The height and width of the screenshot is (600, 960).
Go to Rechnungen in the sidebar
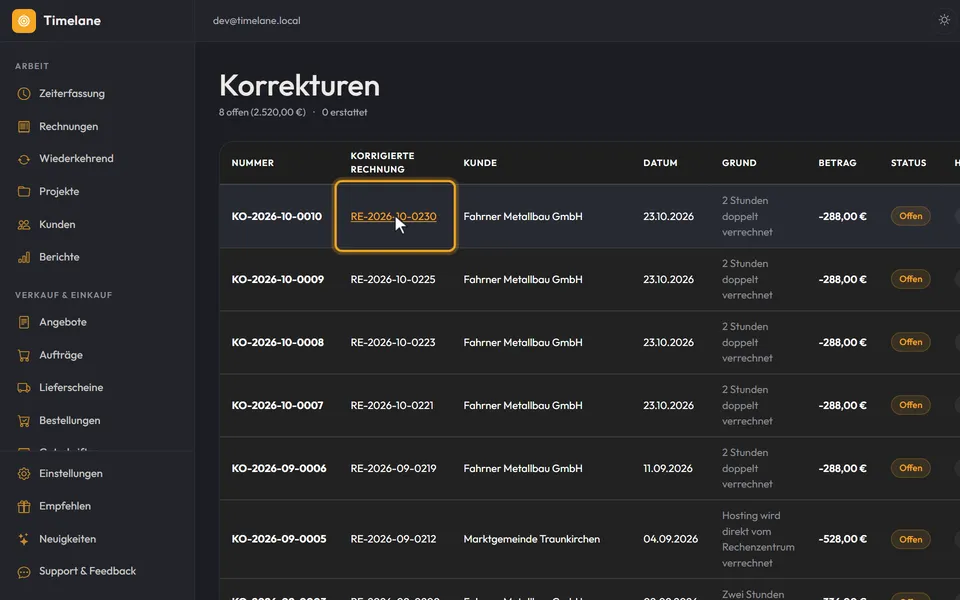coord(69,127)
